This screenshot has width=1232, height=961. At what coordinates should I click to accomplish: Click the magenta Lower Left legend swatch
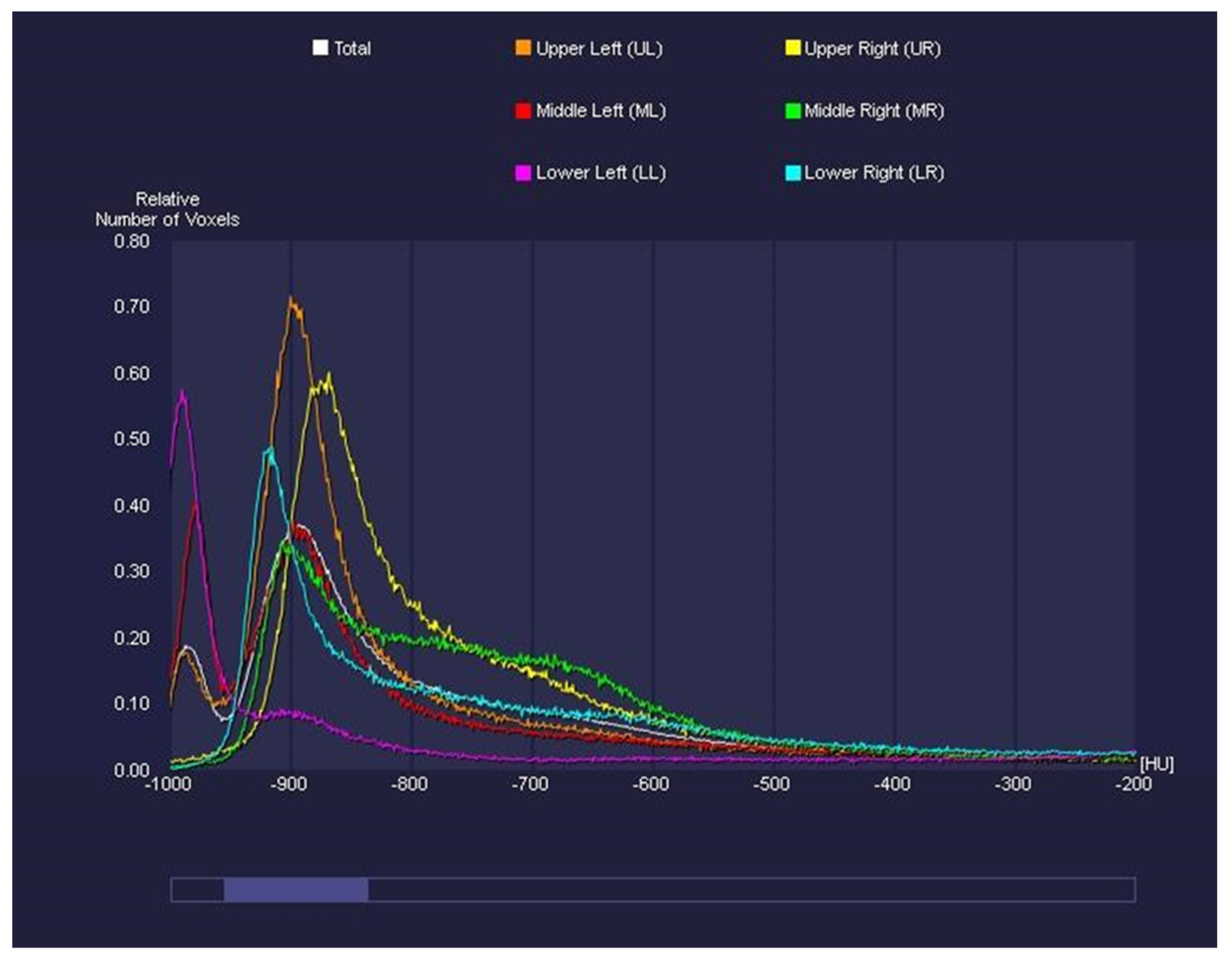[523, 172]
